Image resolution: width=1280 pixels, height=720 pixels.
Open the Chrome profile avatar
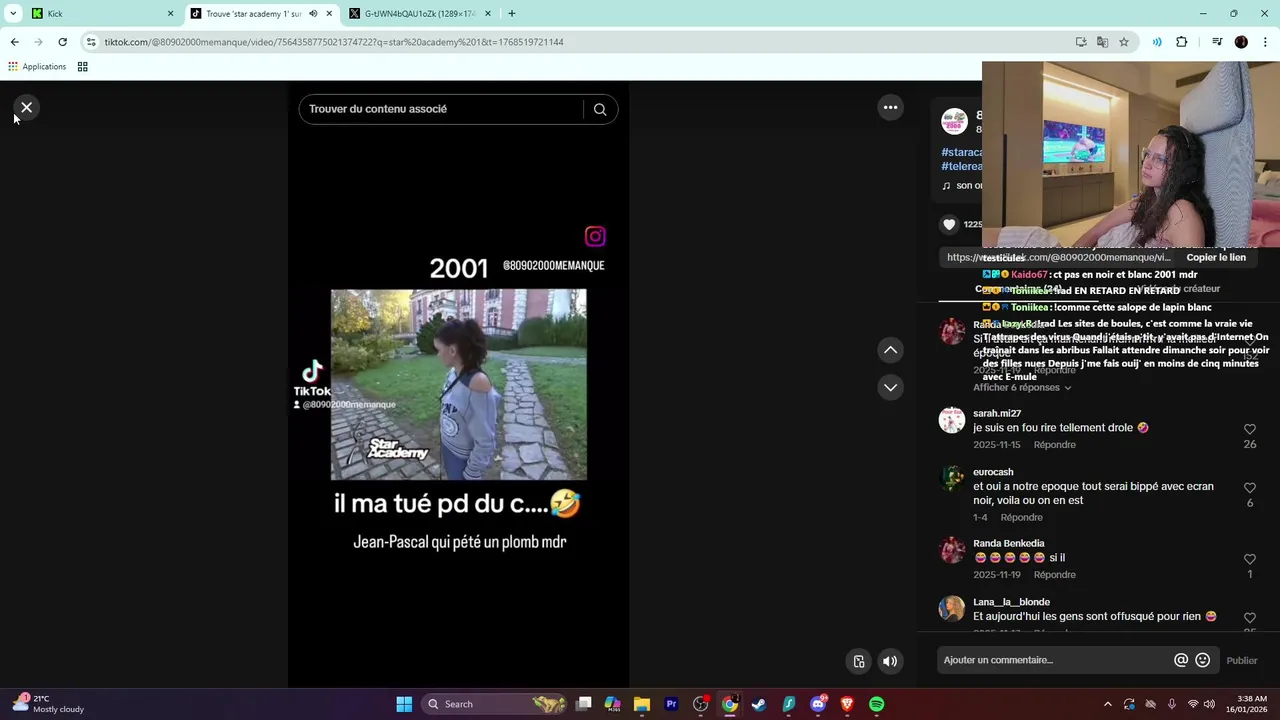point(1241,42)
